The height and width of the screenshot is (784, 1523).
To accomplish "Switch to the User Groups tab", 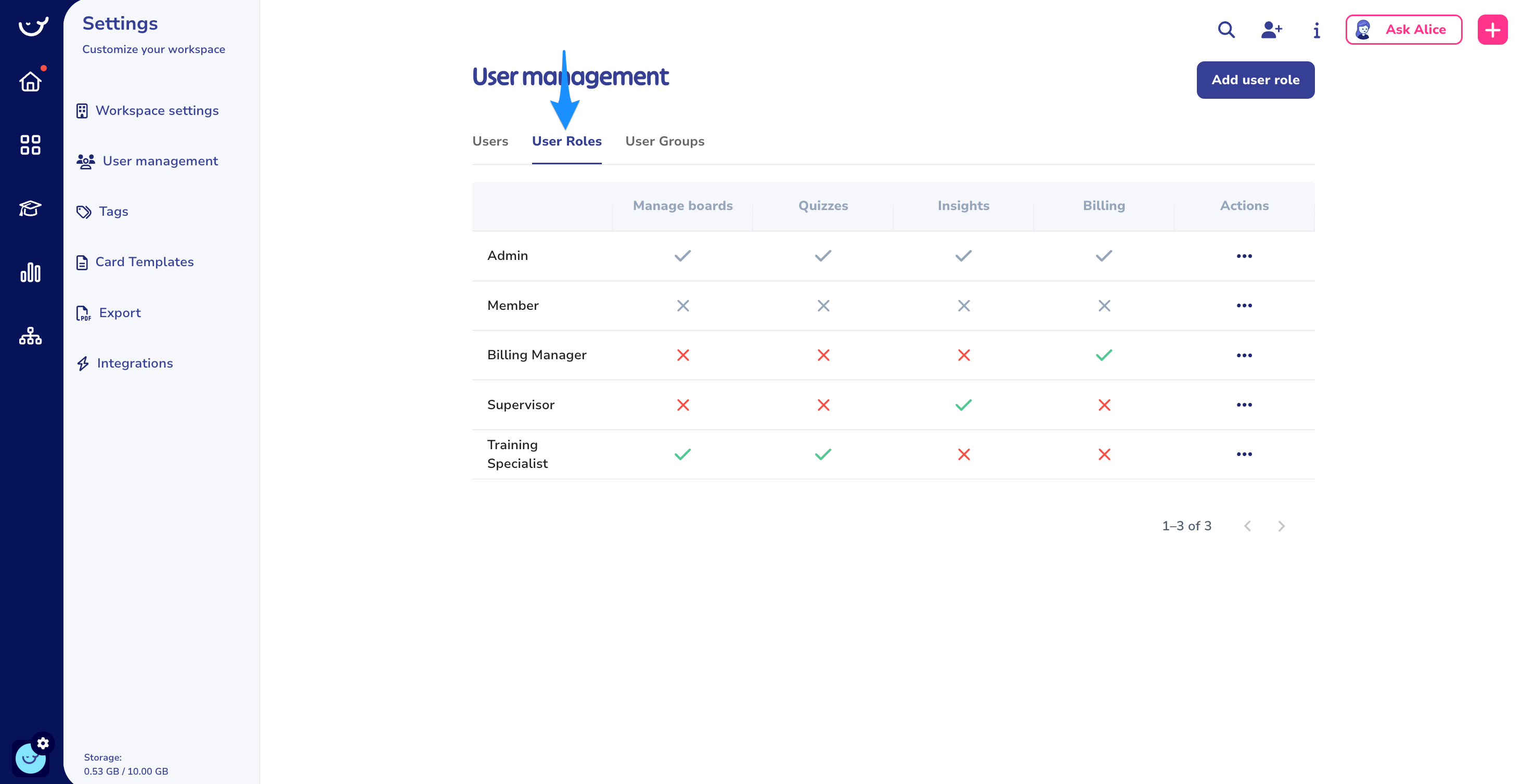I will click(x=665, y=141).
